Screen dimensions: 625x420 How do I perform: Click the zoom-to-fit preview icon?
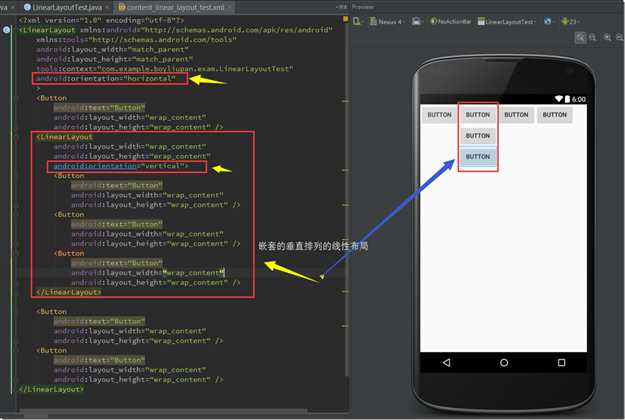point(580,37)
